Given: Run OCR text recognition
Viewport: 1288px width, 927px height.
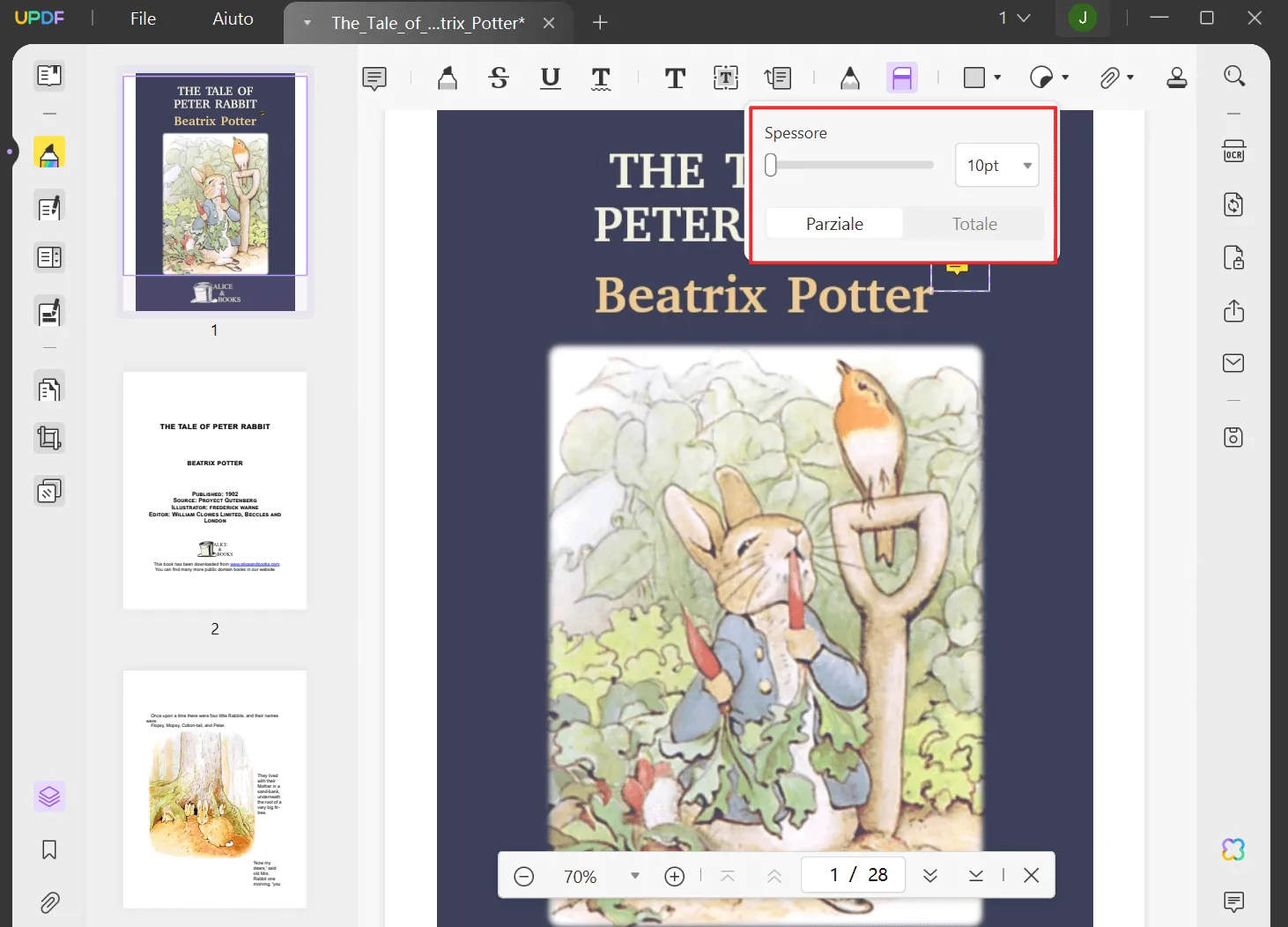Looking at the screenshot, I should coord(1234,152).
